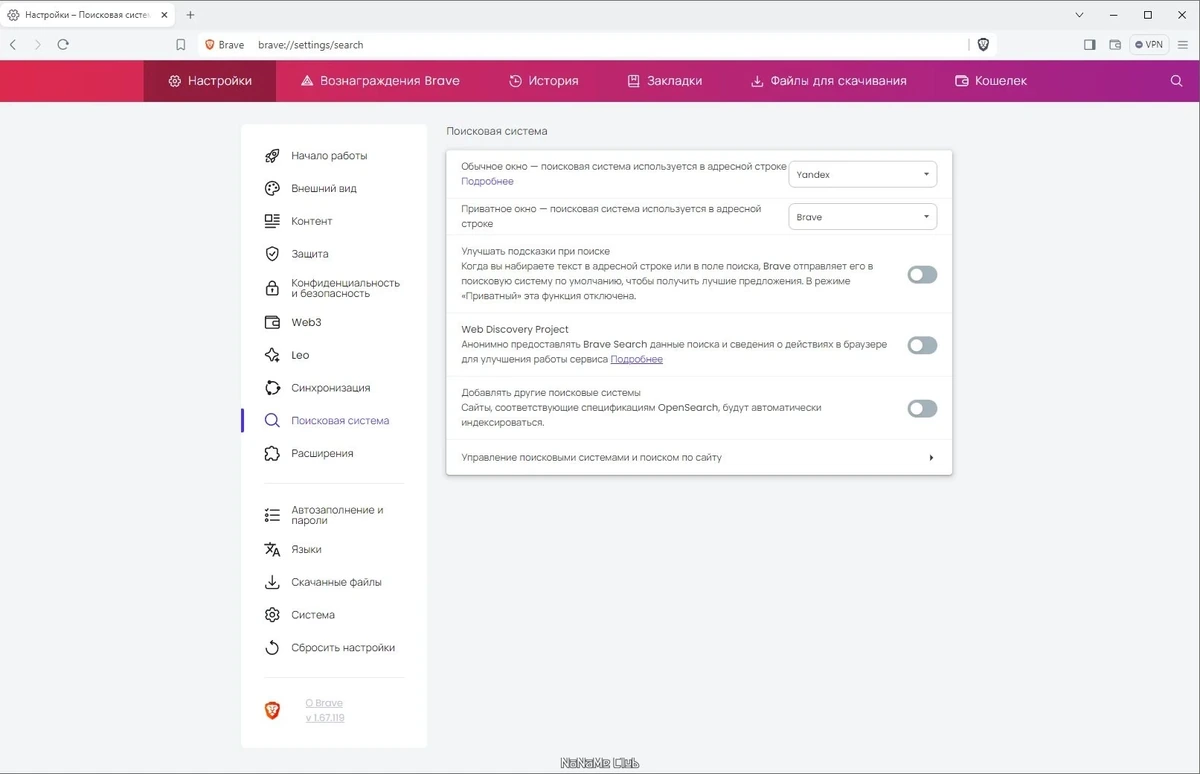Toggle Добавлять другие поисковые системы switch
1200x774 pixels.
point(922,408)
